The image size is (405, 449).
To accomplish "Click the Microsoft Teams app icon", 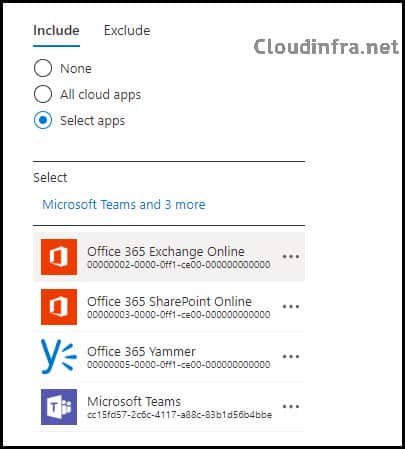I will pyautogui.click(x=59, y=407).
